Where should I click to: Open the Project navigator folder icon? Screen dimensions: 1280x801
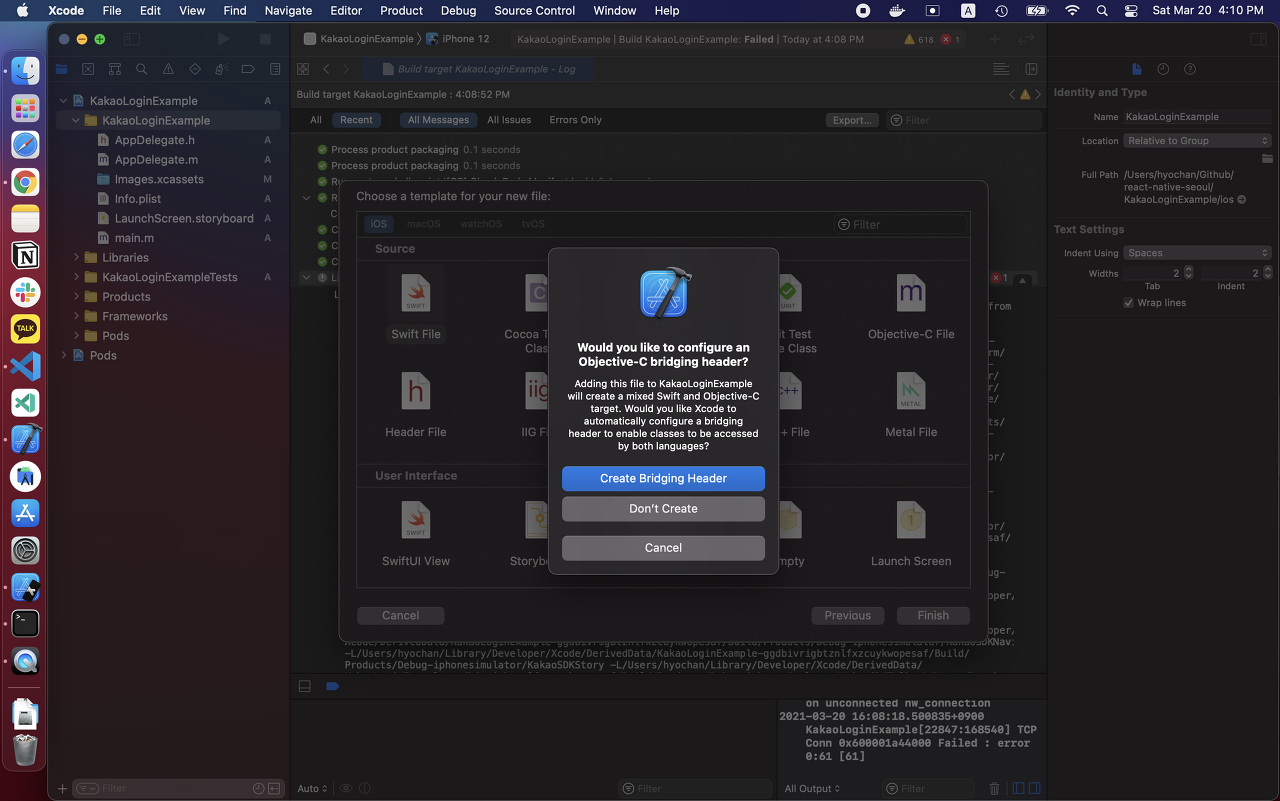coord(61,69)
